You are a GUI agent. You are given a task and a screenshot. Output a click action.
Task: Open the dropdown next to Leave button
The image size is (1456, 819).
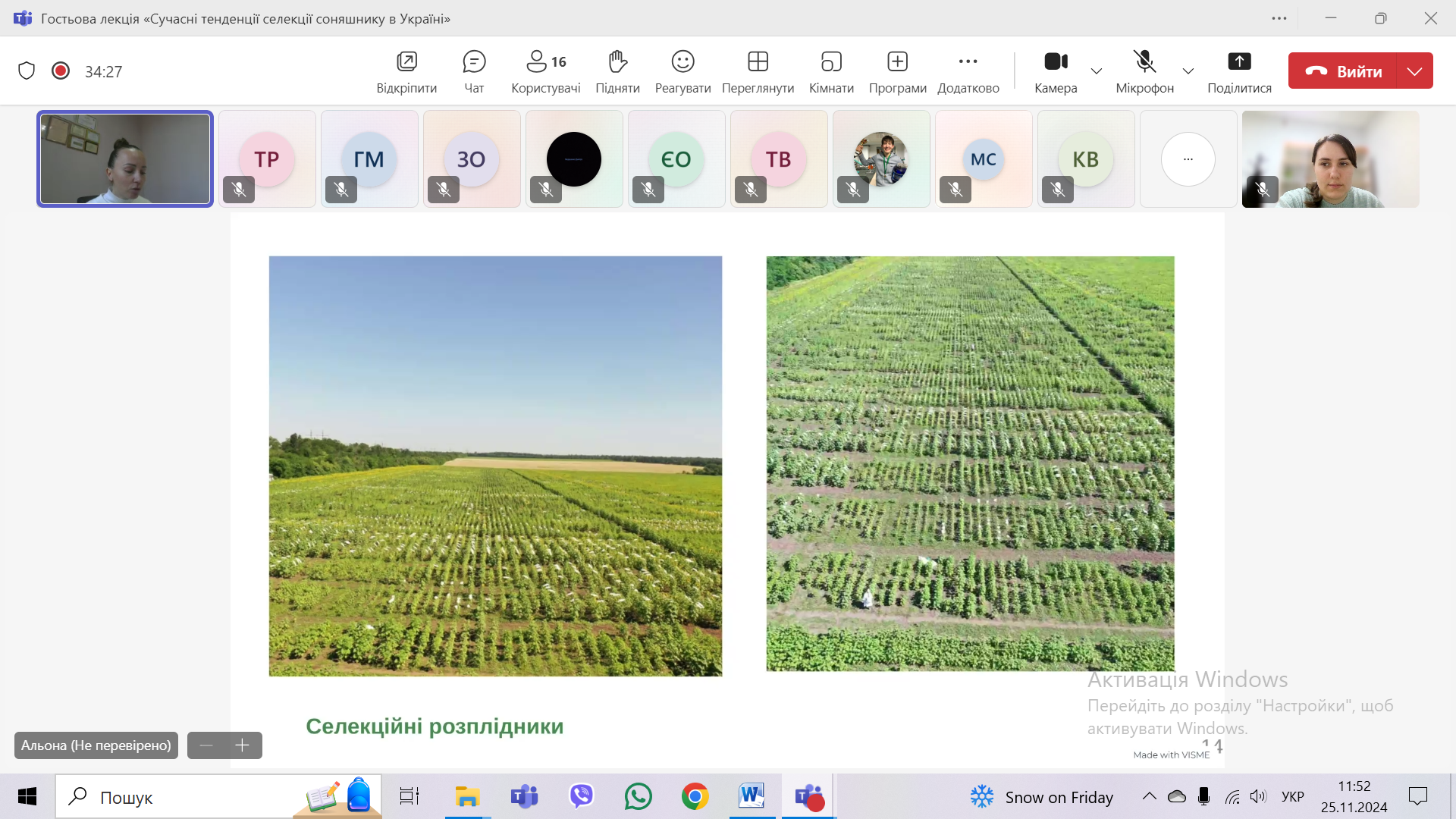click(x=1414, y=71)
